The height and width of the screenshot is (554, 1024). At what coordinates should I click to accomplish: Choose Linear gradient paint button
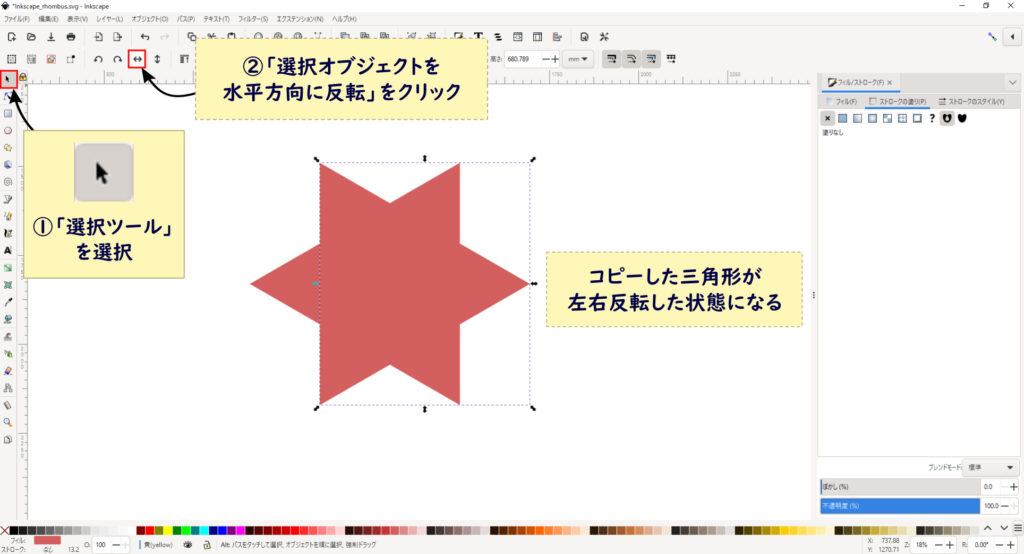pos(857,118)
